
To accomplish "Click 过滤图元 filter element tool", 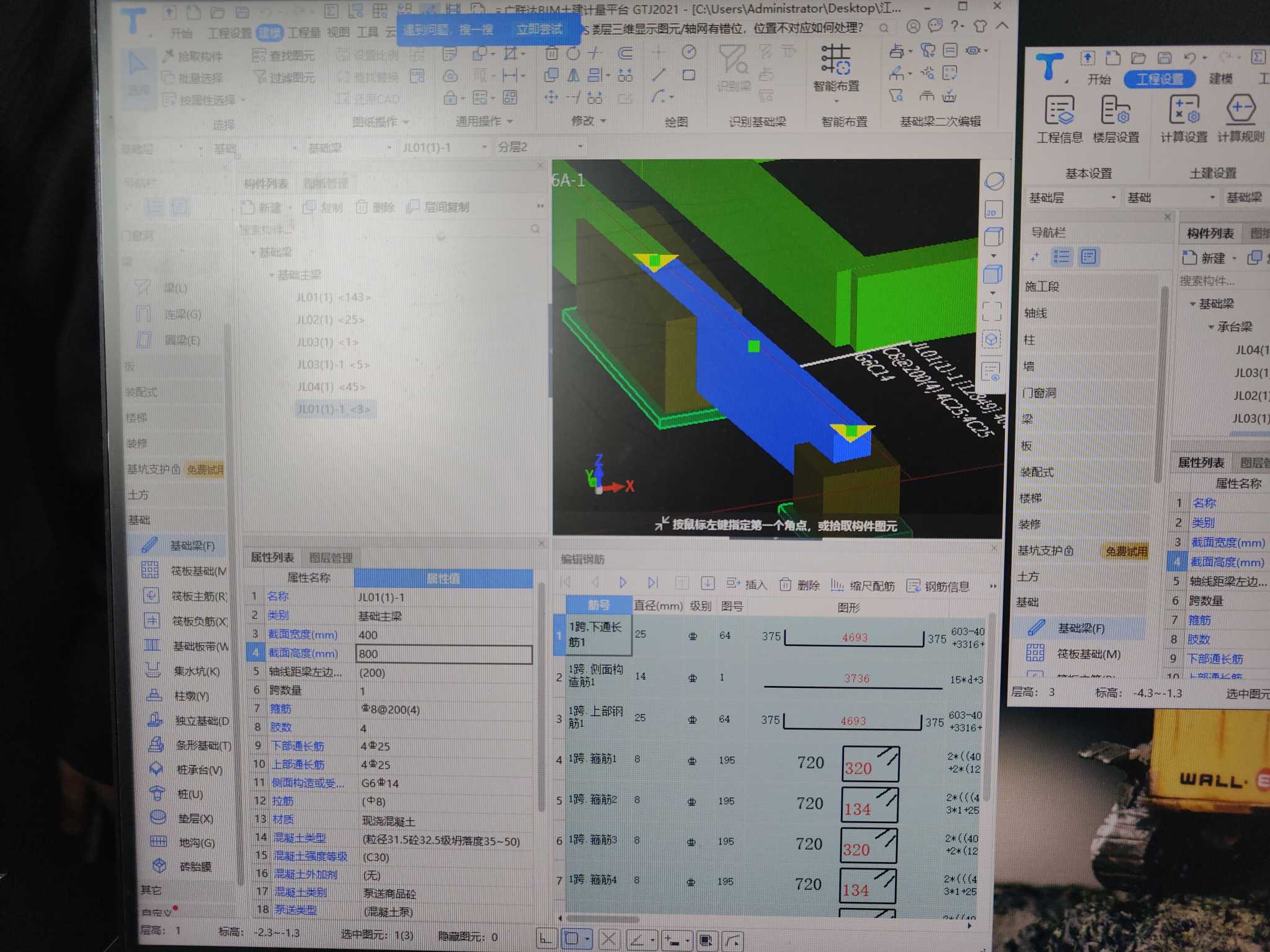I will 284,77.
